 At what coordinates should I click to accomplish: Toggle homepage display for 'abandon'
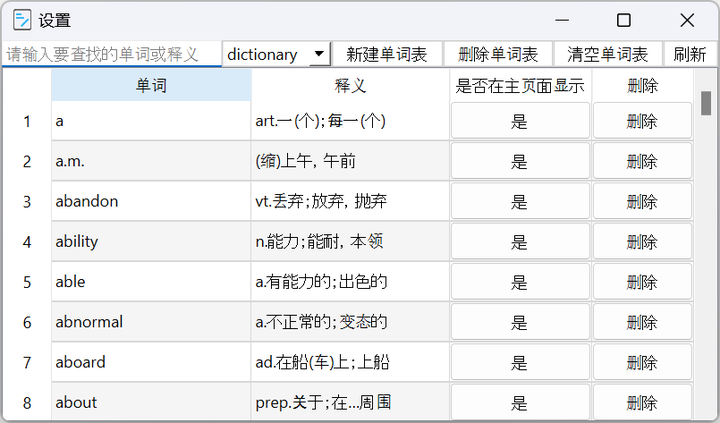point(519,201)
